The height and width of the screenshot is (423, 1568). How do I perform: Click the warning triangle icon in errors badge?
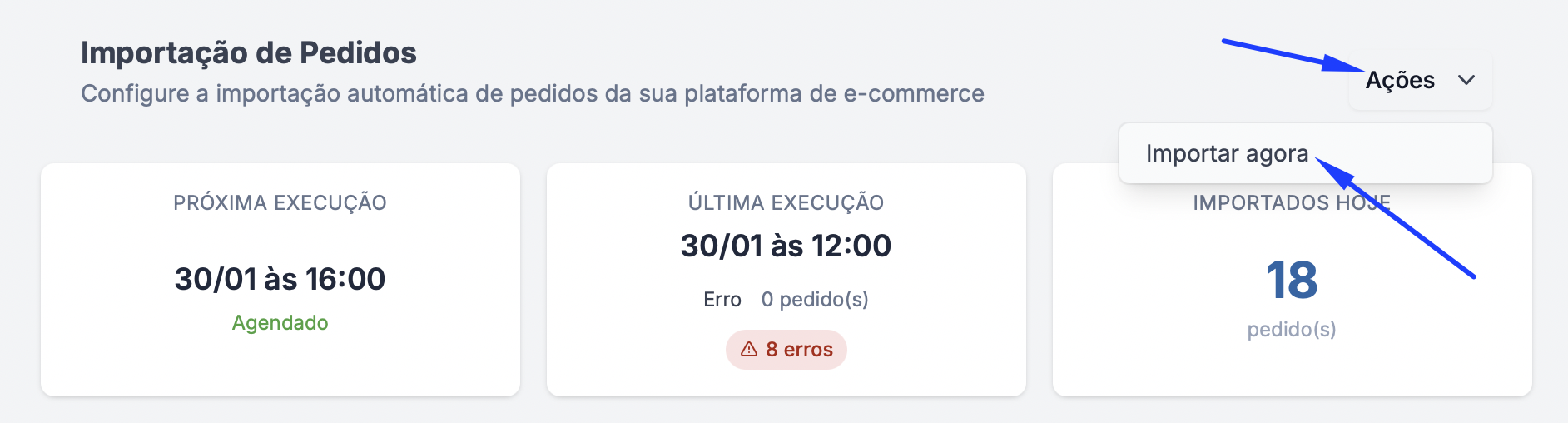click(749, 350)
